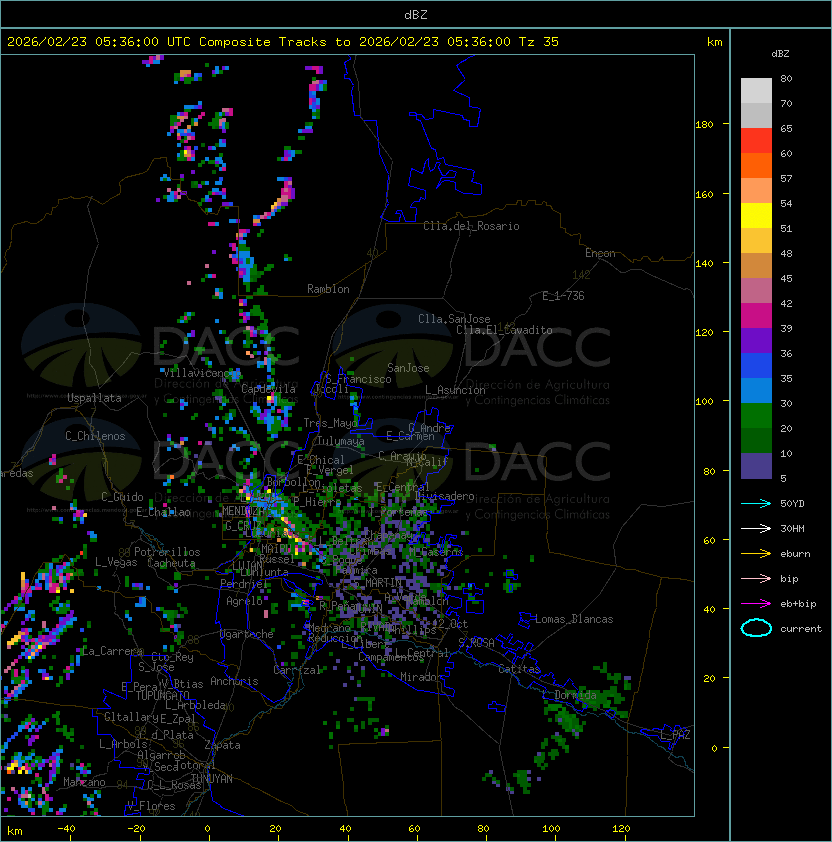
Task: Click the Manzano map label
Action: 84,782
